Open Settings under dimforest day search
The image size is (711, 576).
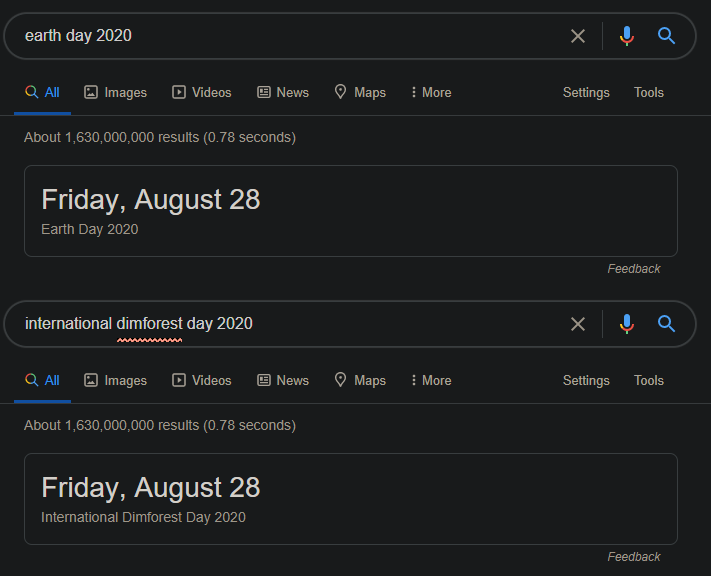coord(586,381)
